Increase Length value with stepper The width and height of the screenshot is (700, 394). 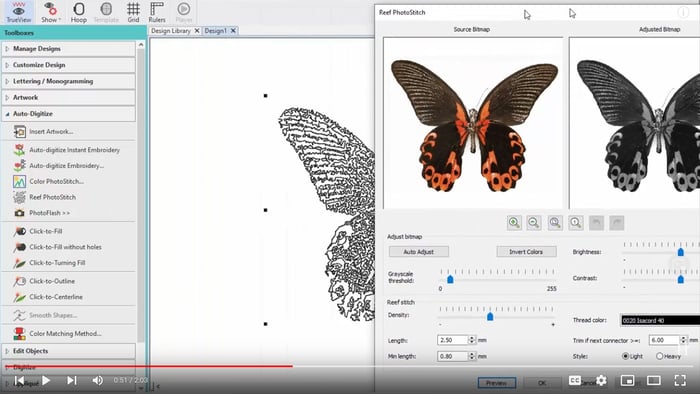[x=472, y=338]
